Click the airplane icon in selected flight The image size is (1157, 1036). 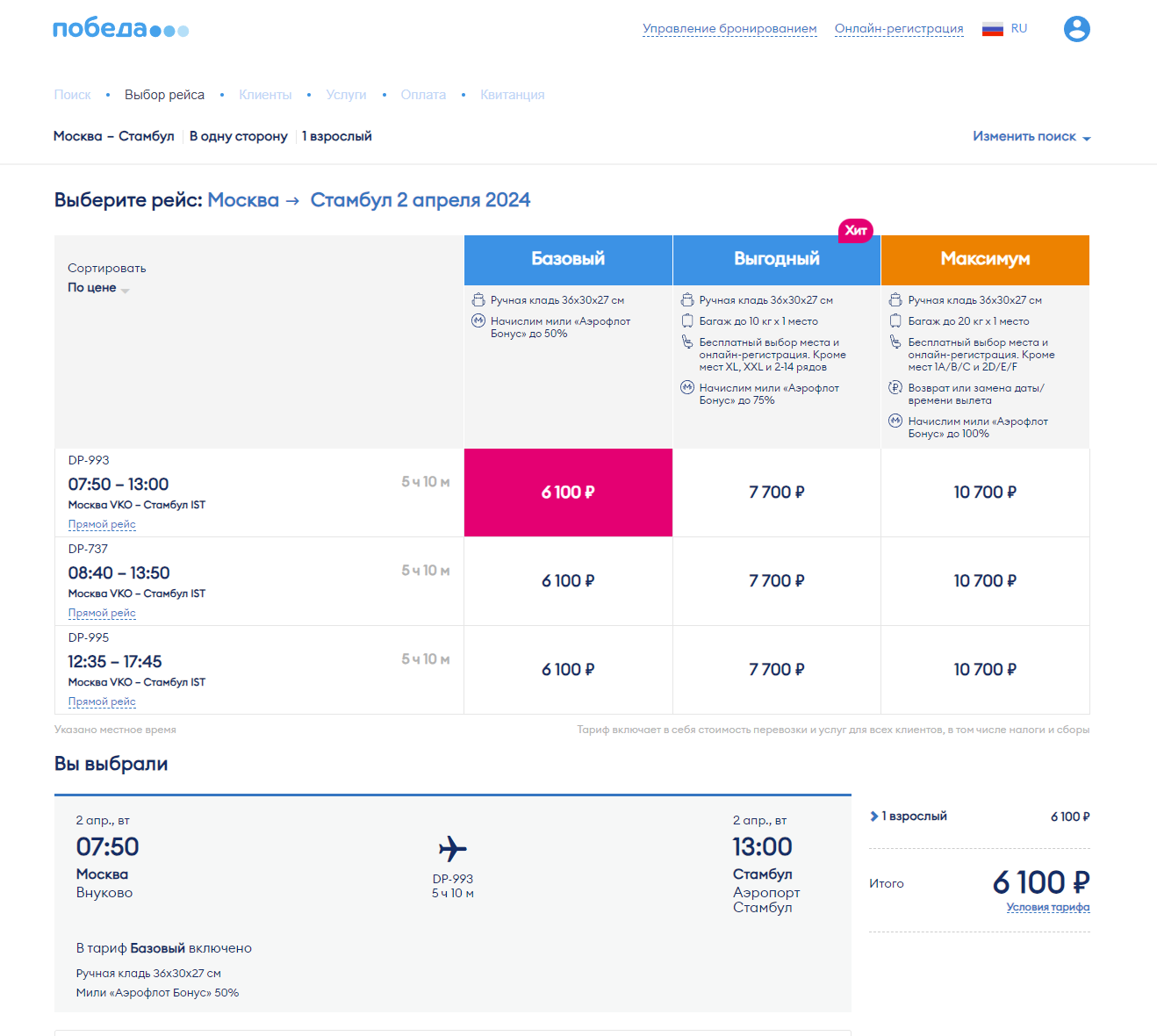(452, 849)
